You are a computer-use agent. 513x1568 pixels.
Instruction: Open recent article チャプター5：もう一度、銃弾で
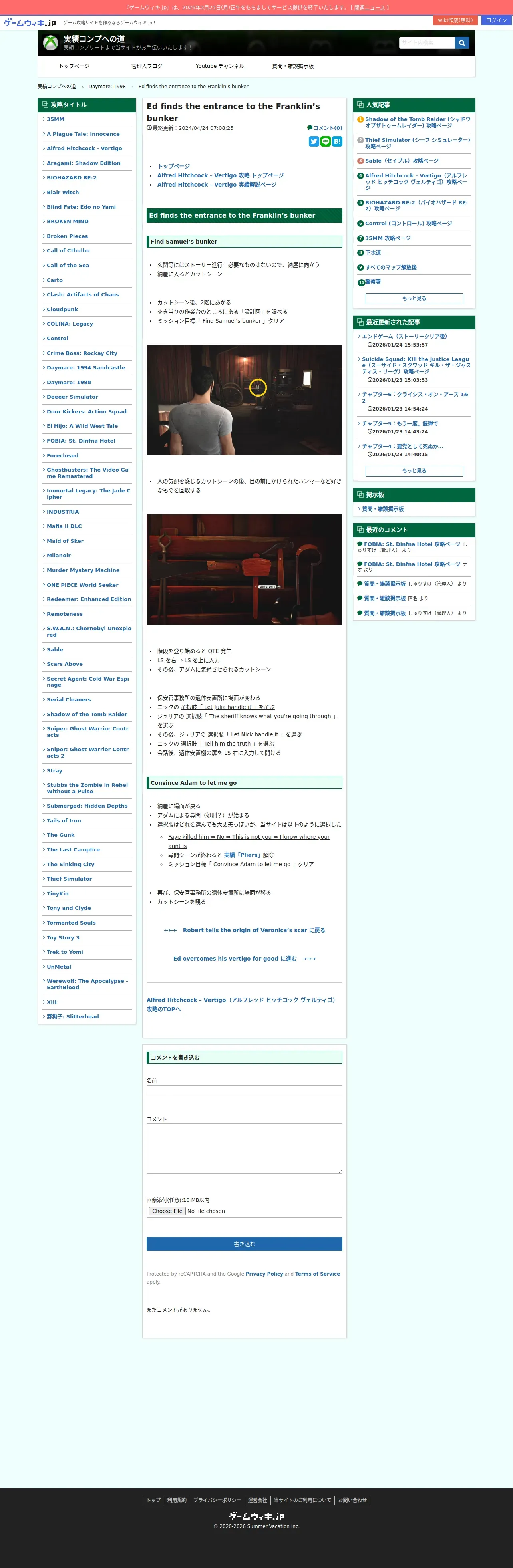tap(400, 424)
